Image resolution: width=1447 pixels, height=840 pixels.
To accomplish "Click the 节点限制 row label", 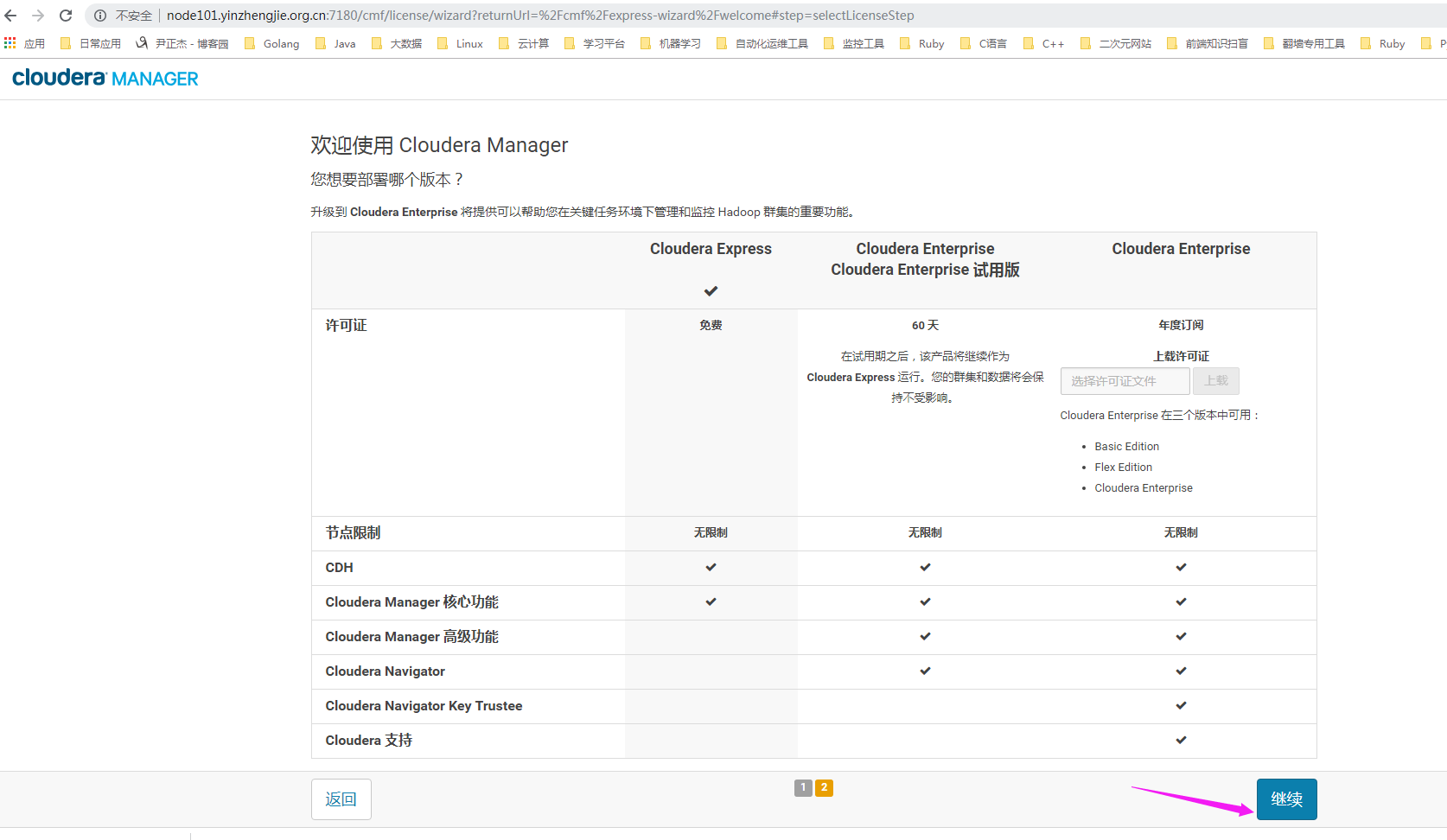I will point(353,533).
